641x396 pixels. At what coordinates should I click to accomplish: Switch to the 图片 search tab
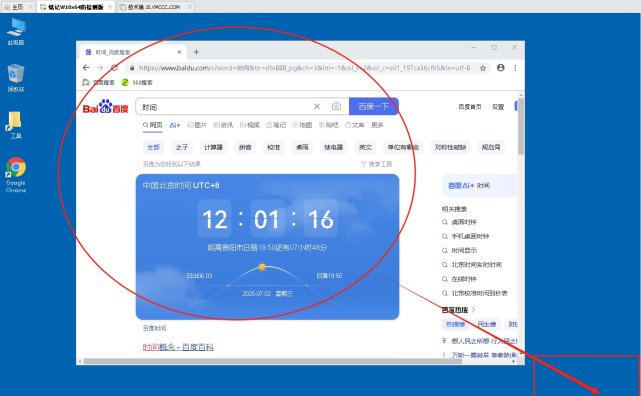click(197, 125)
